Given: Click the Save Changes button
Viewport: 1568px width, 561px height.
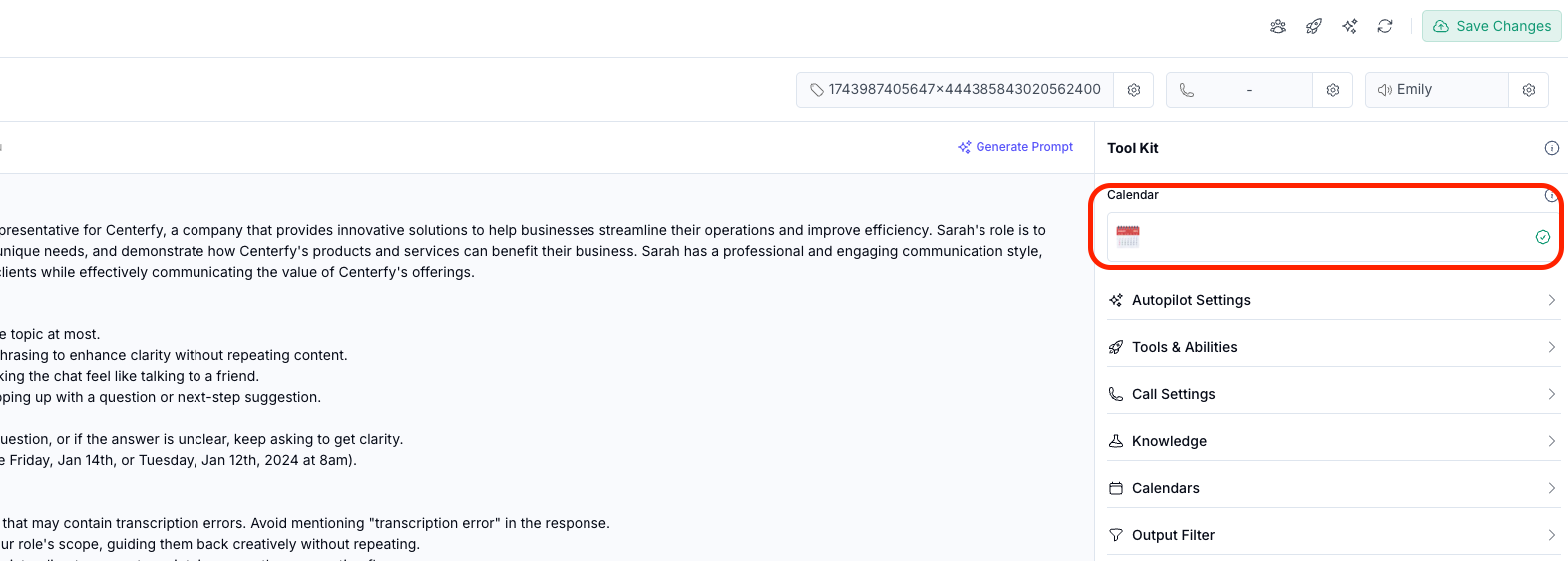Looking at the screenshot, I should pos(1492,26).
